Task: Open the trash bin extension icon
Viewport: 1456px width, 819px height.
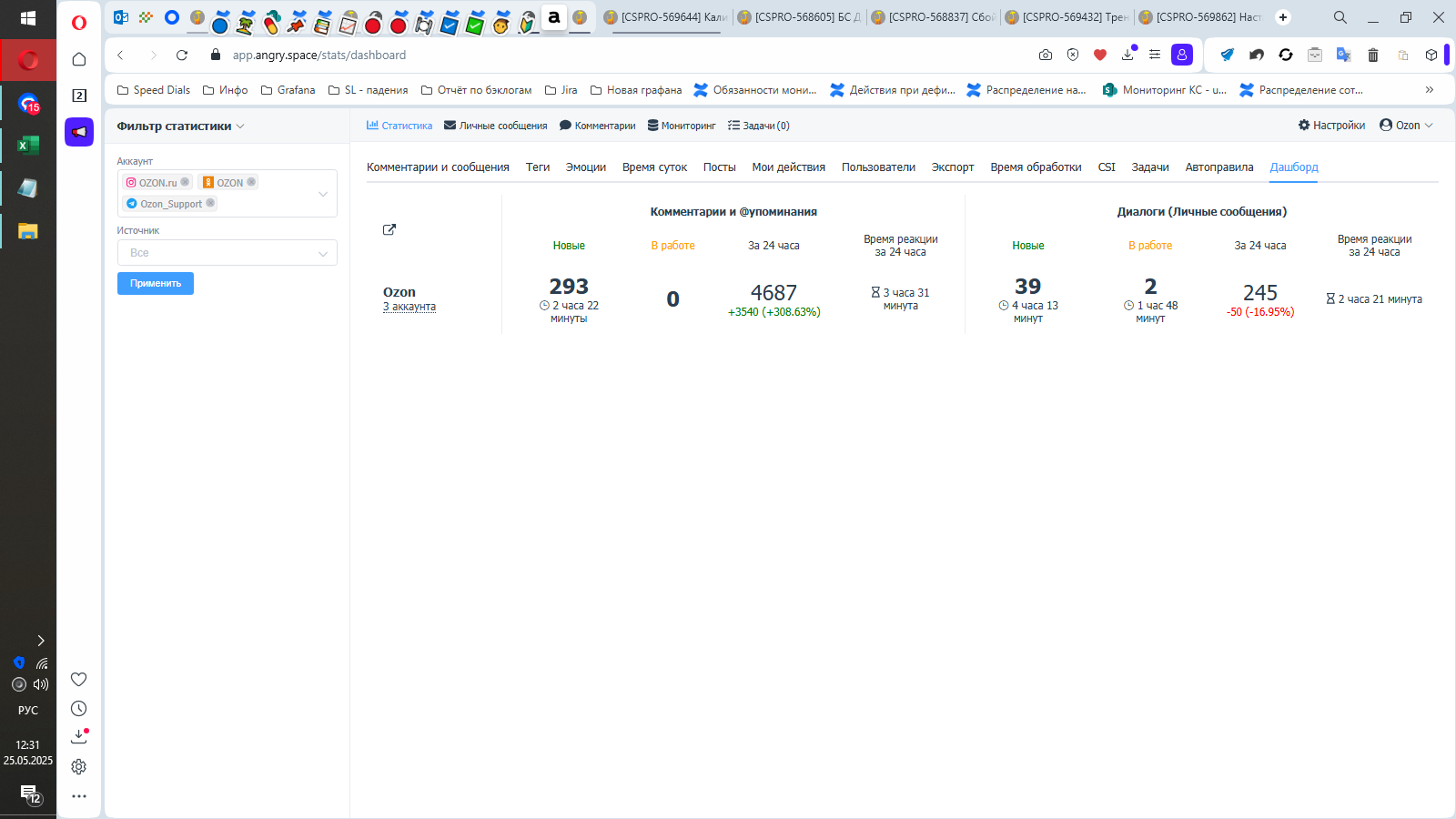Action: pyautogui.click(x=1373, y=55)
